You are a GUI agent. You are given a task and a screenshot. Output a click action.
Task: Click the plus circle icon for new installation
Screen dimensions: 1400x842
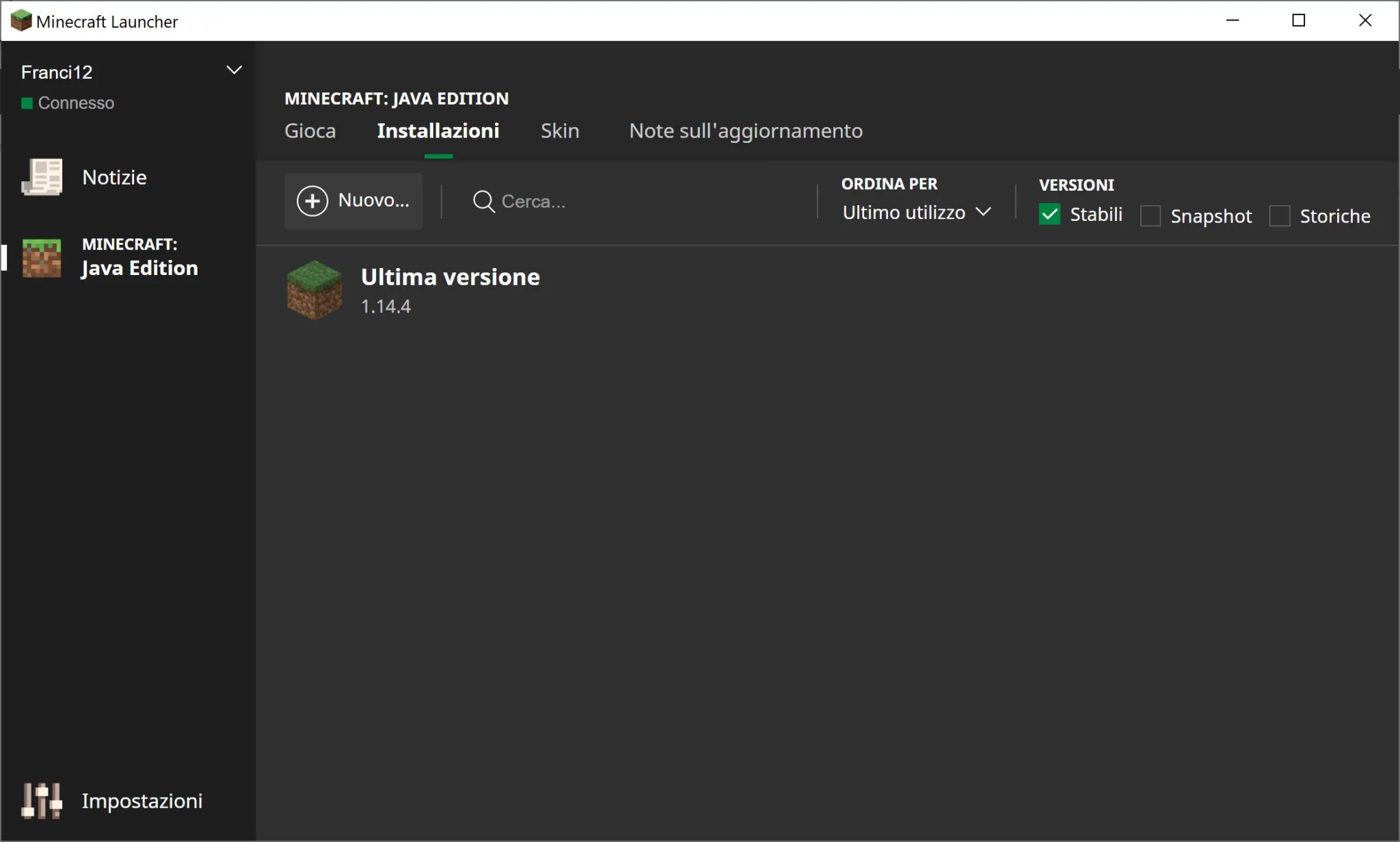[x=312, y=201]
